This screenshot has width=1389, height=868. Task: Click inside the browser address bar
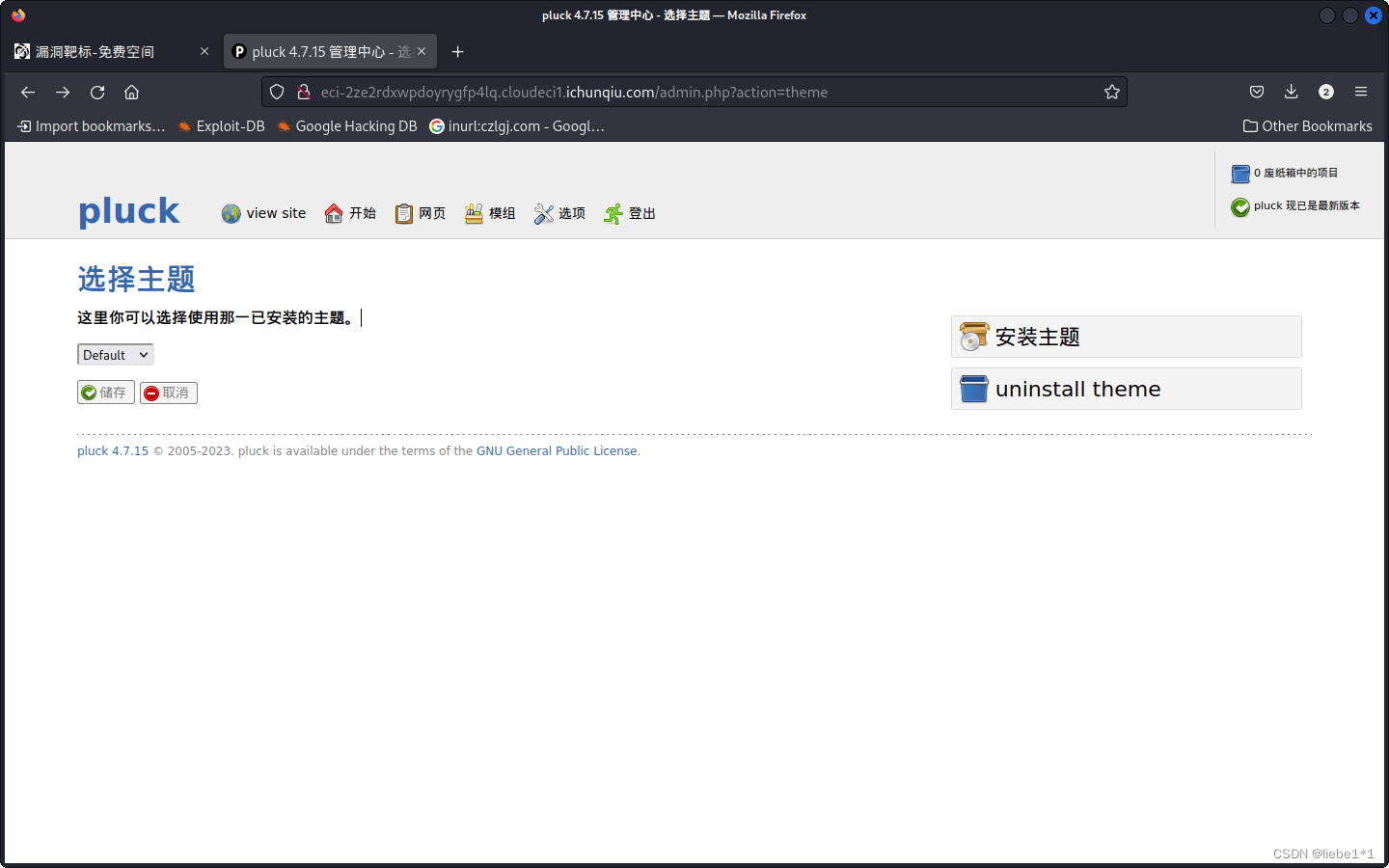[x=675, y=92]
